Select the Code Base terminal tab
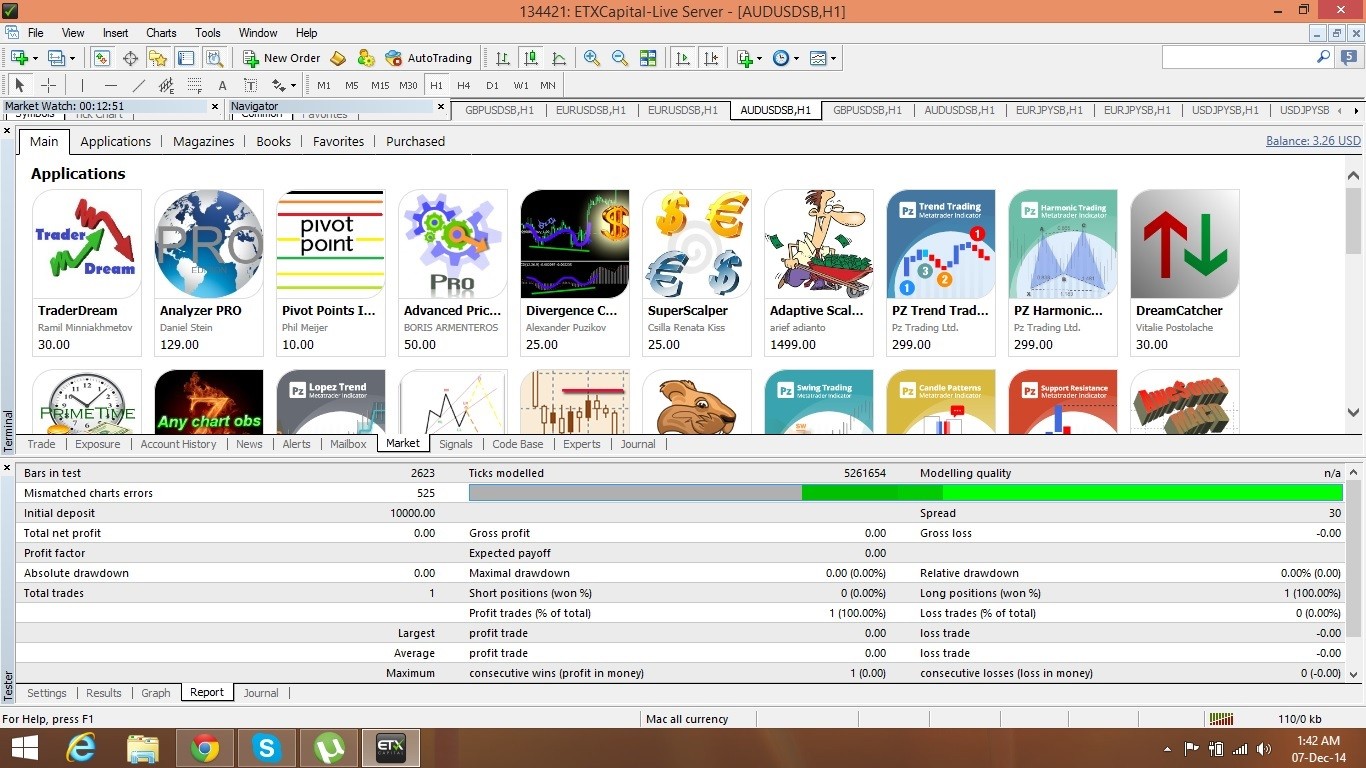The image size is (1366, 768). tap(518, 444)
